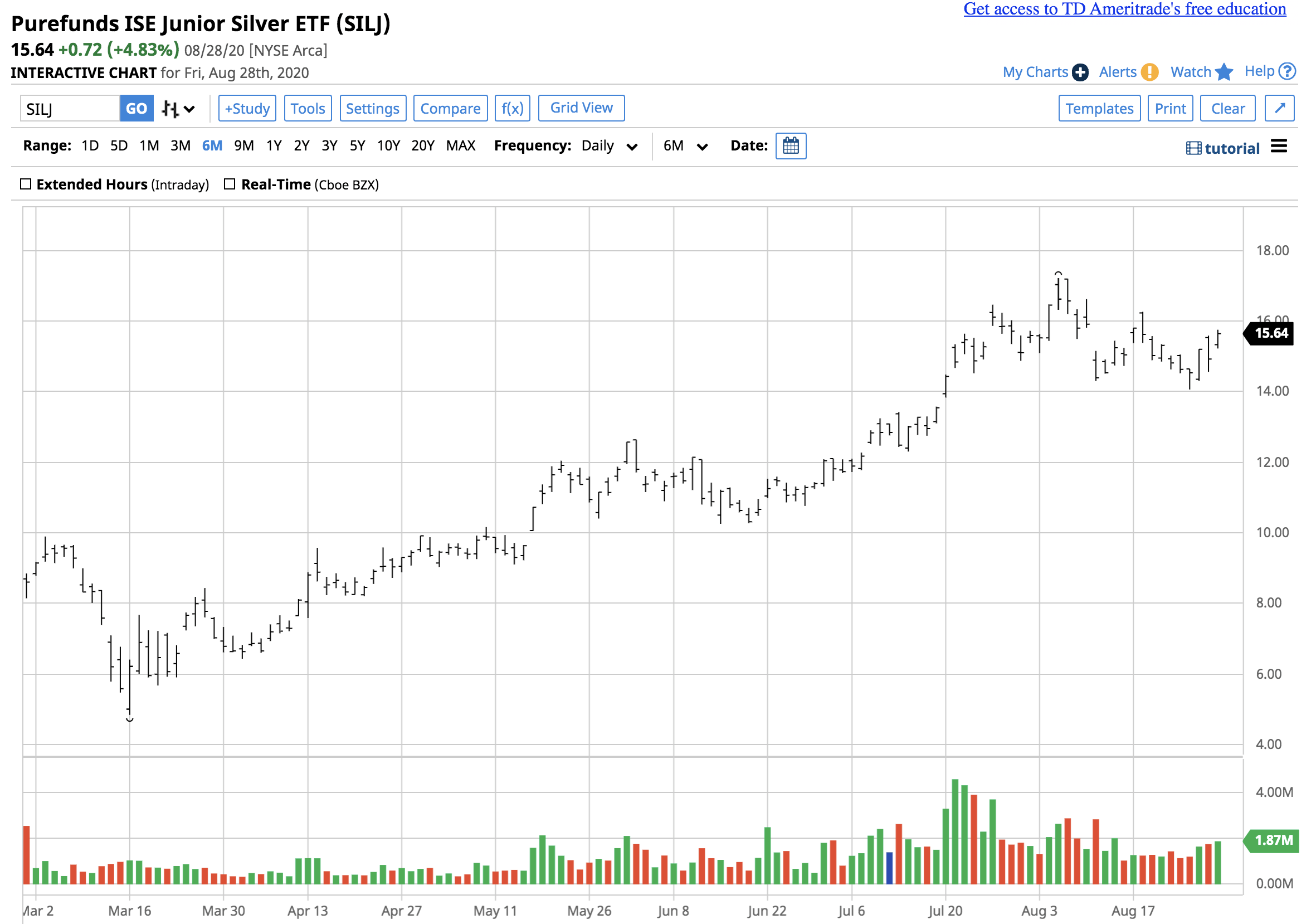Select the 1M range

coord(149,145)
